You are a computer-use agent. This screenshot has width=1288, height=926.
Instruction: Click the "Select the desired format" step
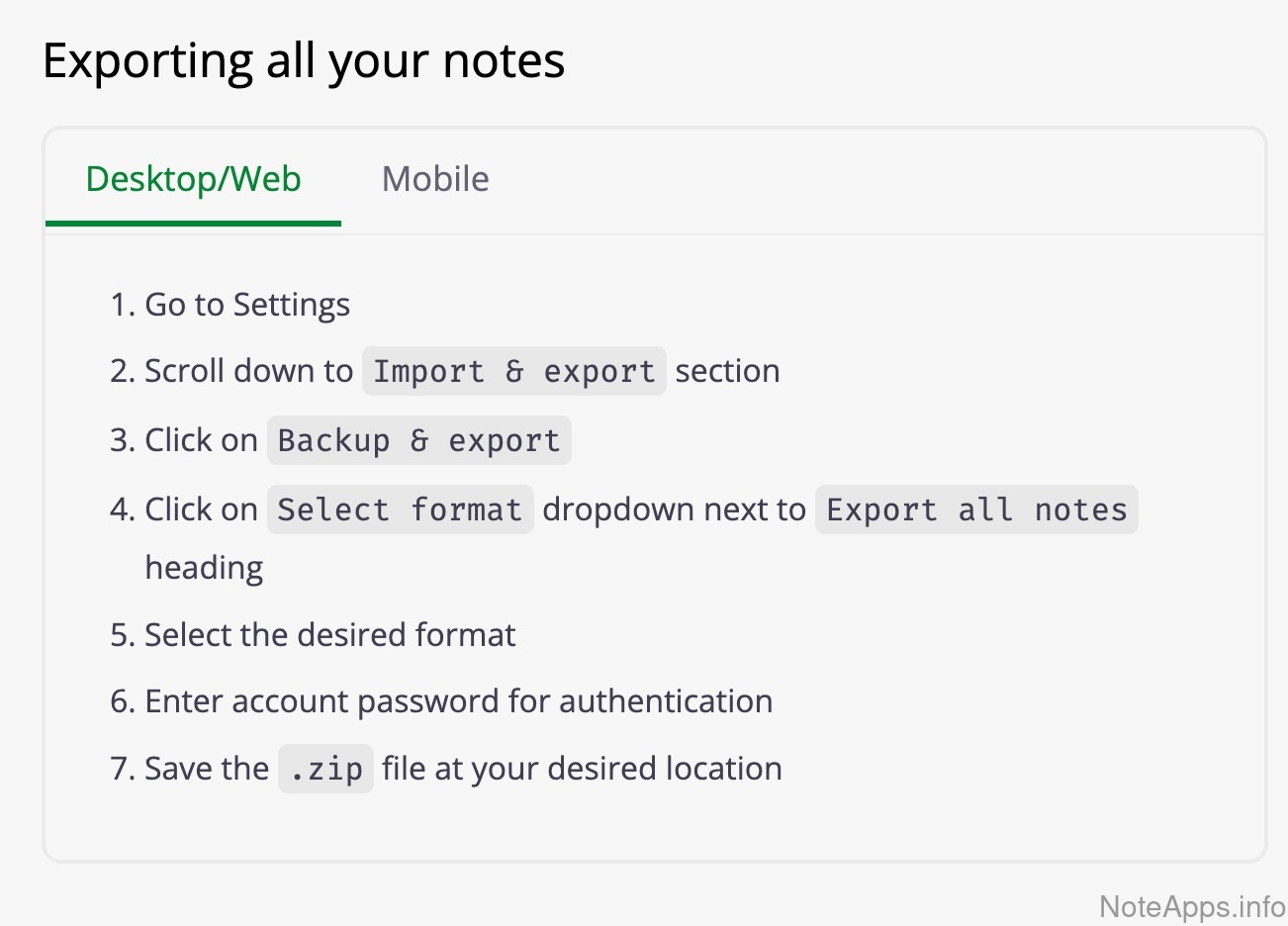coord(329,635)
